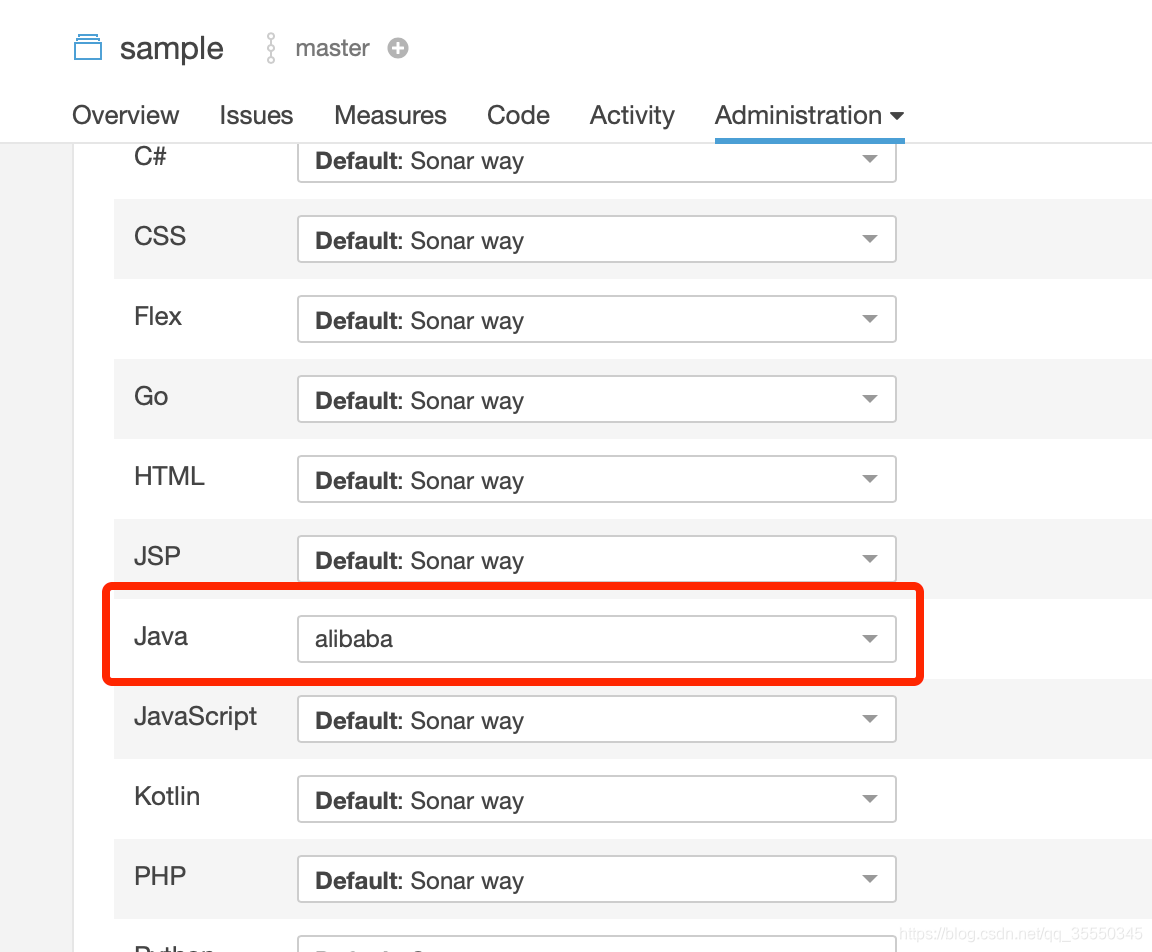
Task: Open the Flex quality profile dropdown
Action: click(597, 319)
